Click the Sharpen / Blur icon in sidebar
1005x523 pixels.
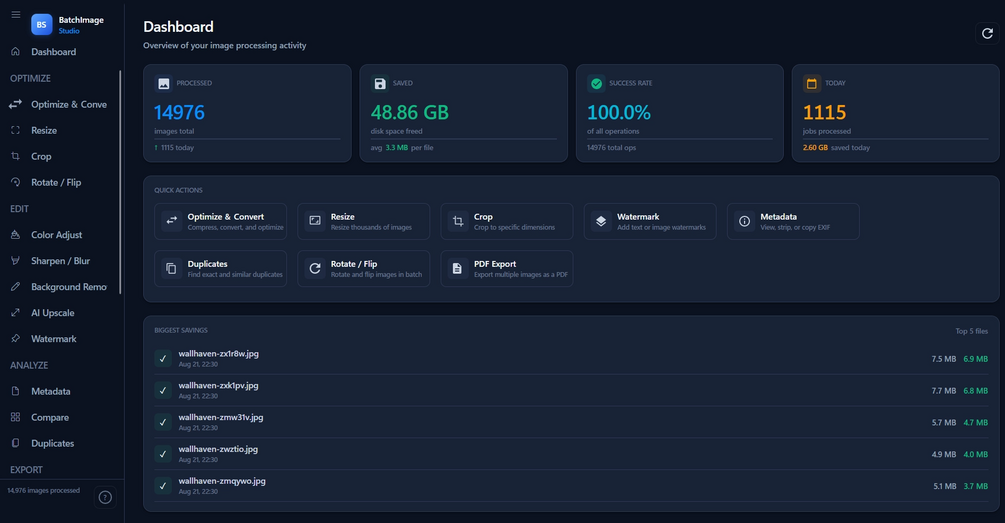coord(15,260)
